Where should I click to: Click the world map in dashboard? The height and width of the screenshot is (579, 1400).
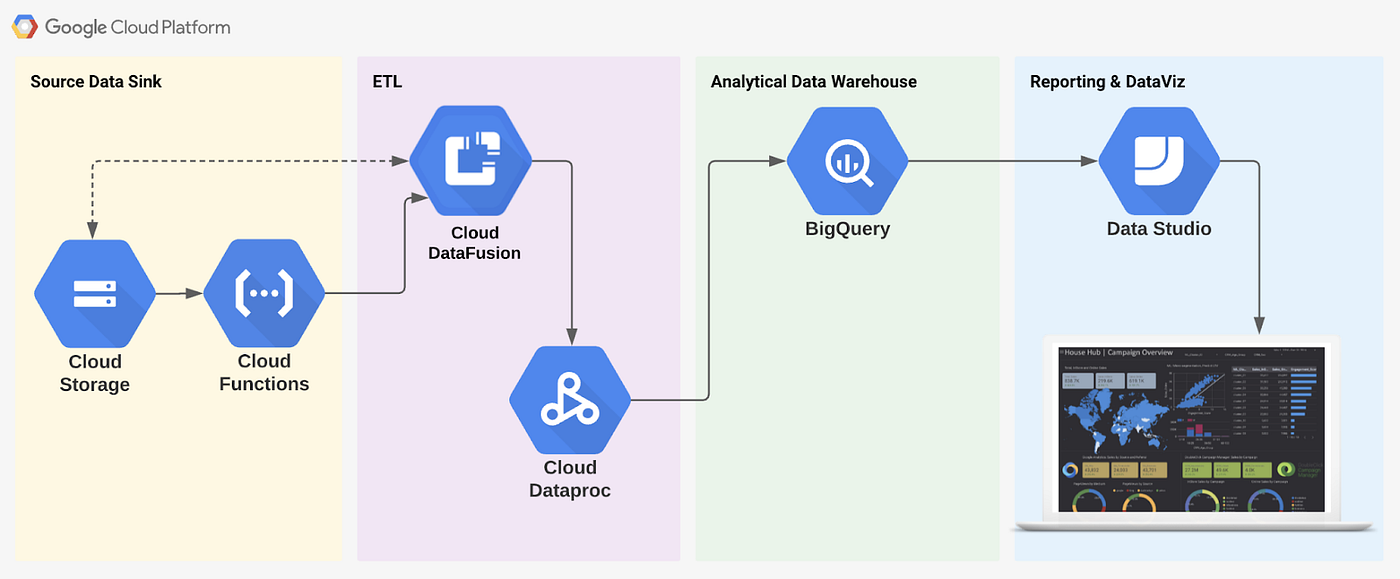point(1115,419)
